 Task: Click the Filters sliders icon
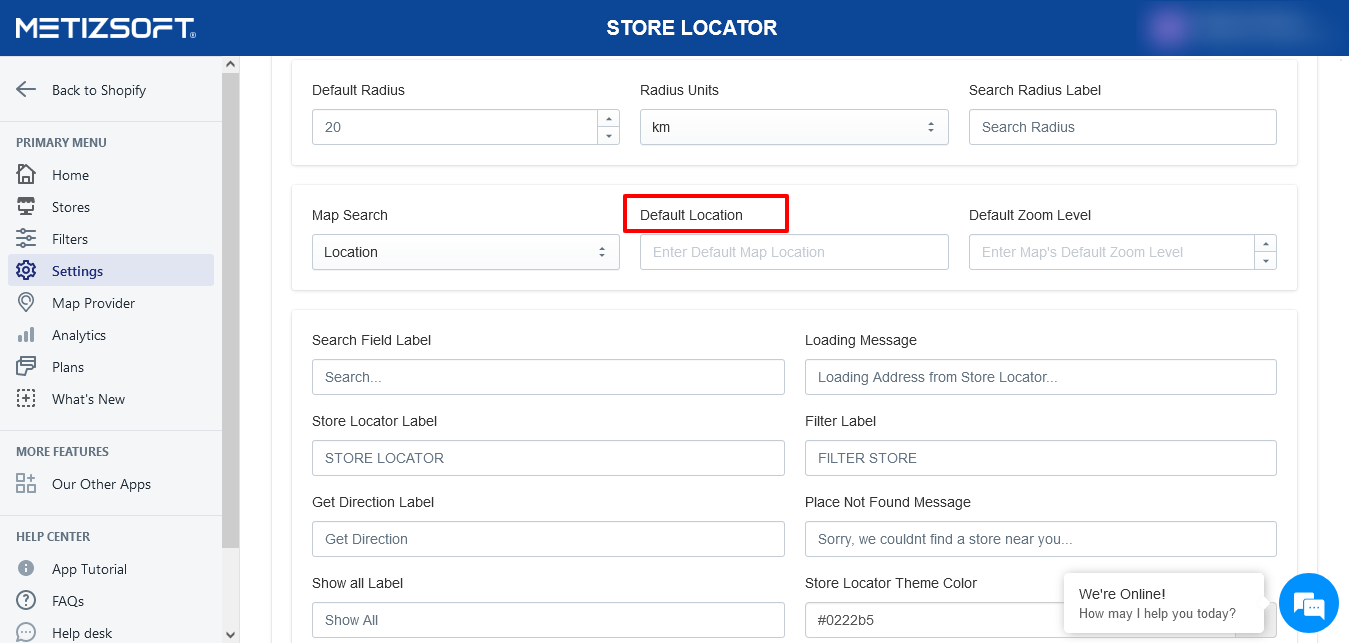point(26,239)
